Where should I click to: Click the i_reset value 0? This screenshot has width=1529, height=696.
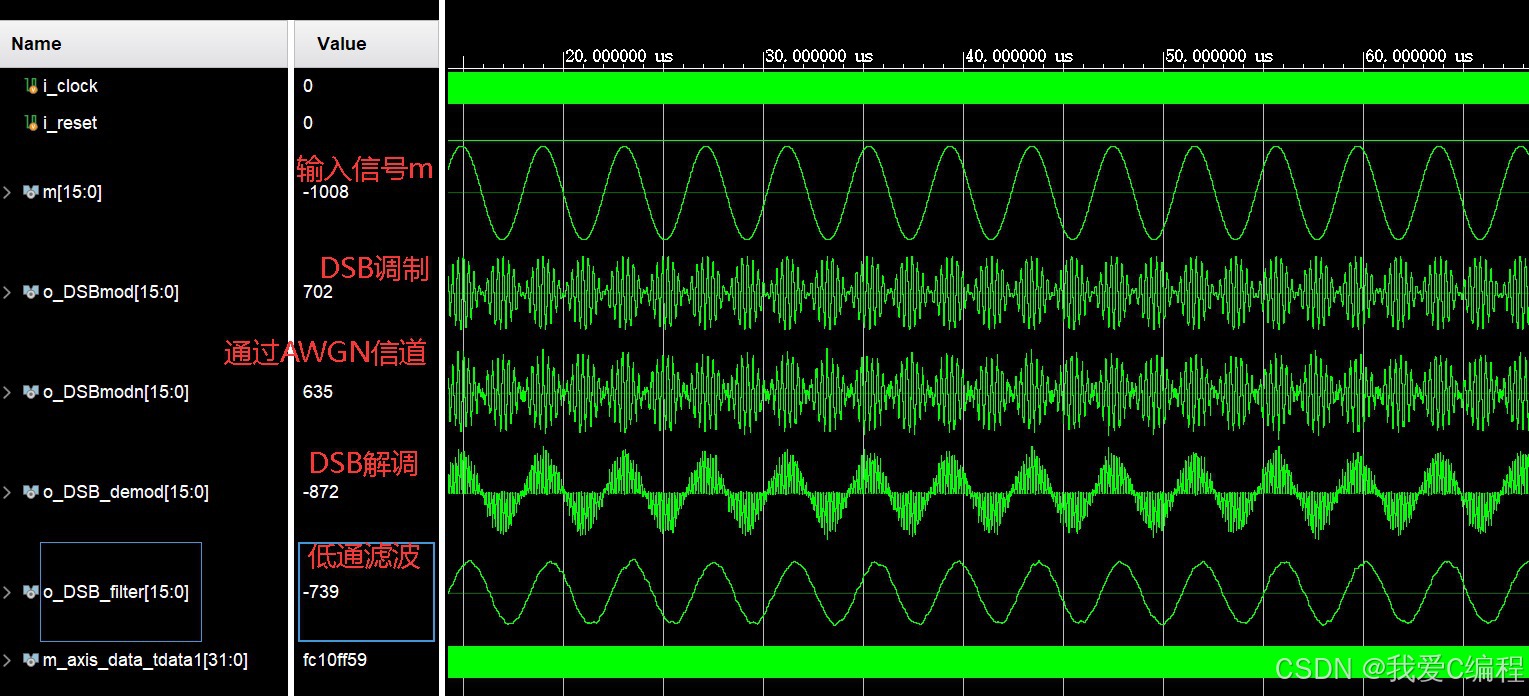pyautogui.click(x=308, y=123)
